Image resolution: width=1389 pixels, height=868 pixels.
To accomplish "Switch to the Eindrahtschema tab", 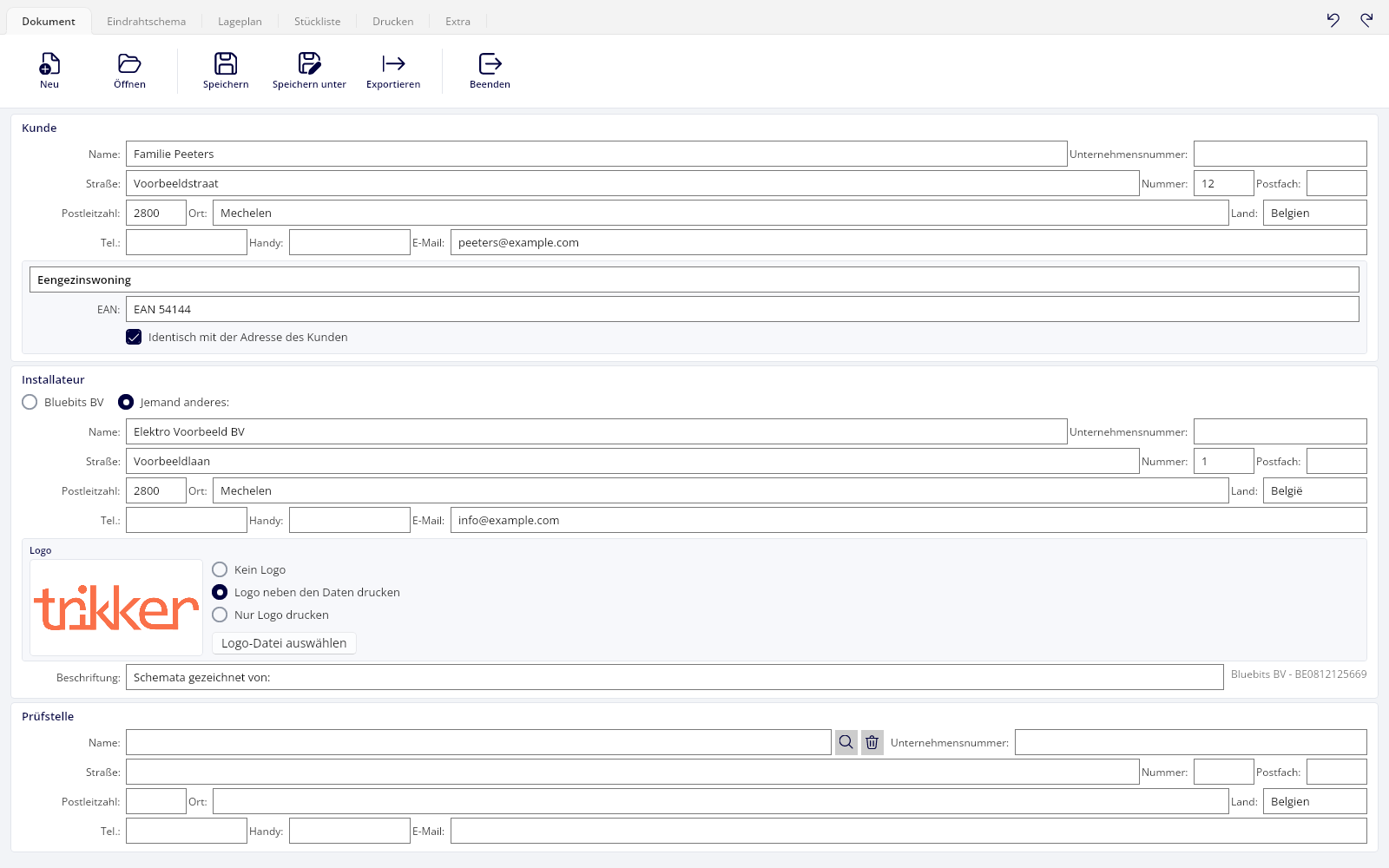I will point(146,21).
